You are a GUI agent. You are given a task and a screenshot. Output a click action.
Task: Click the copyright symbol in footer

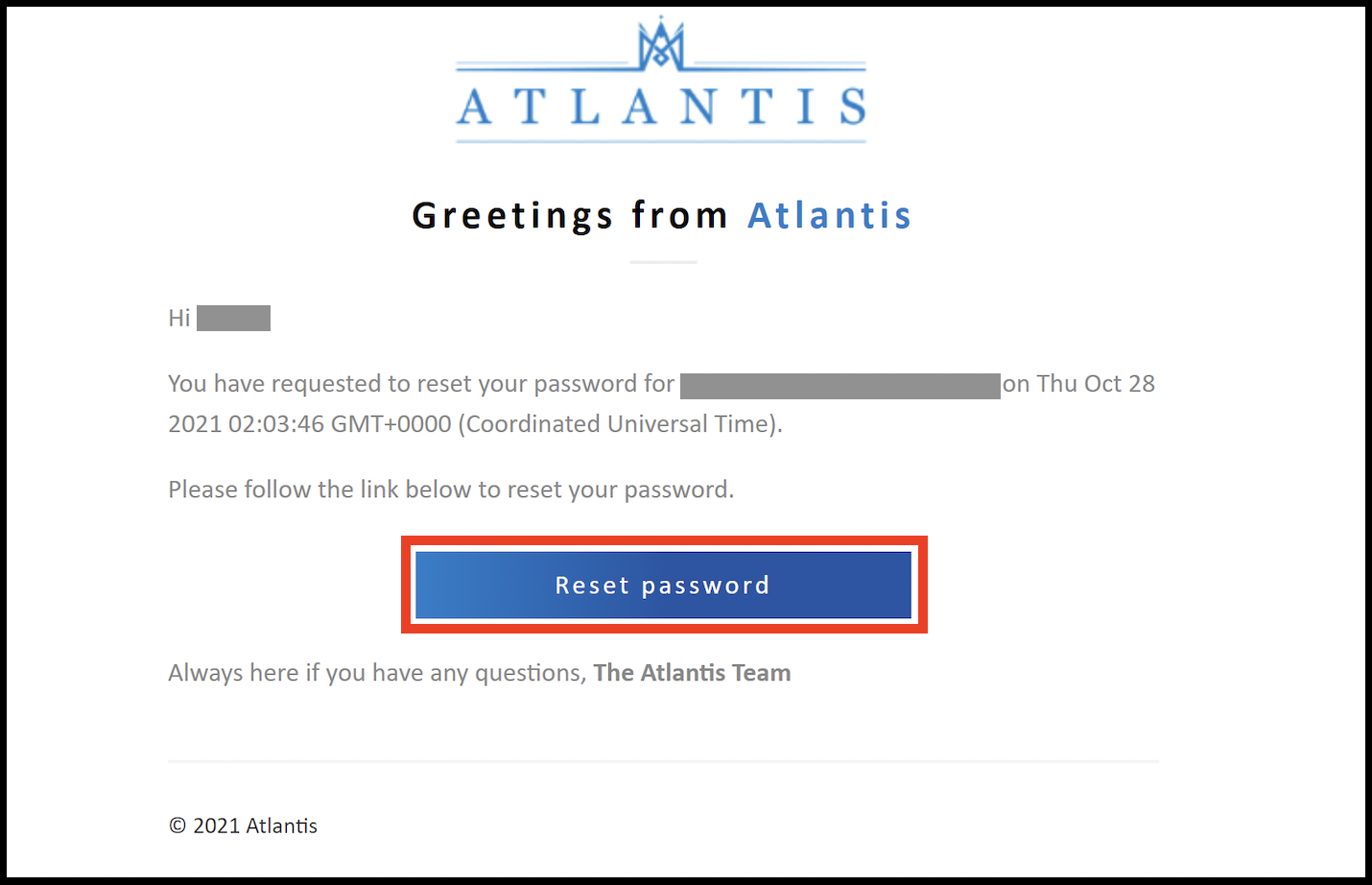click(x=177, y=825)
